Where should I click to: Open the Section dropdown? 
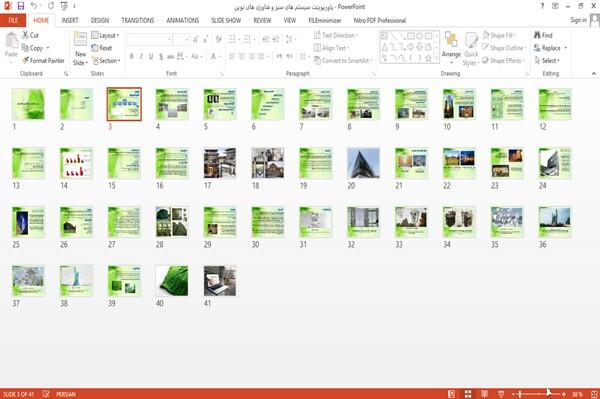(106, 60)
